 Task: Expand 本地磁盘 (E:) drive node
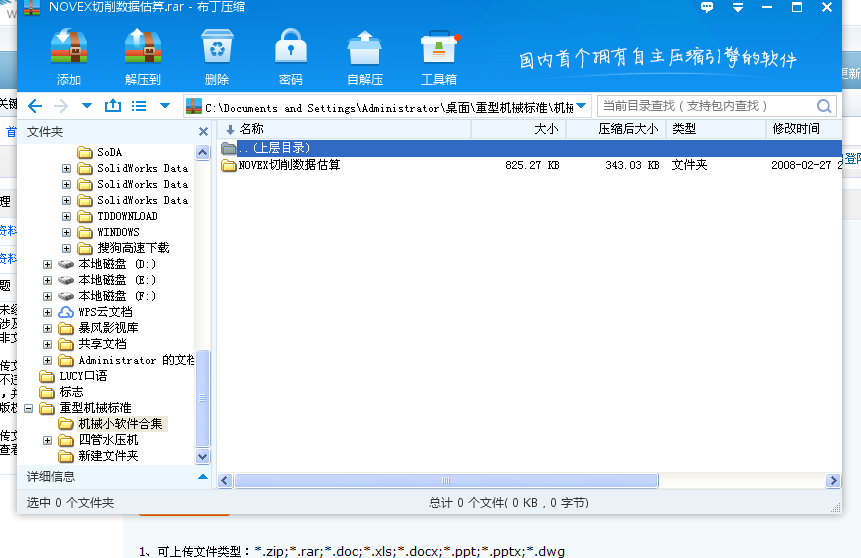click(x=47, y=280)
